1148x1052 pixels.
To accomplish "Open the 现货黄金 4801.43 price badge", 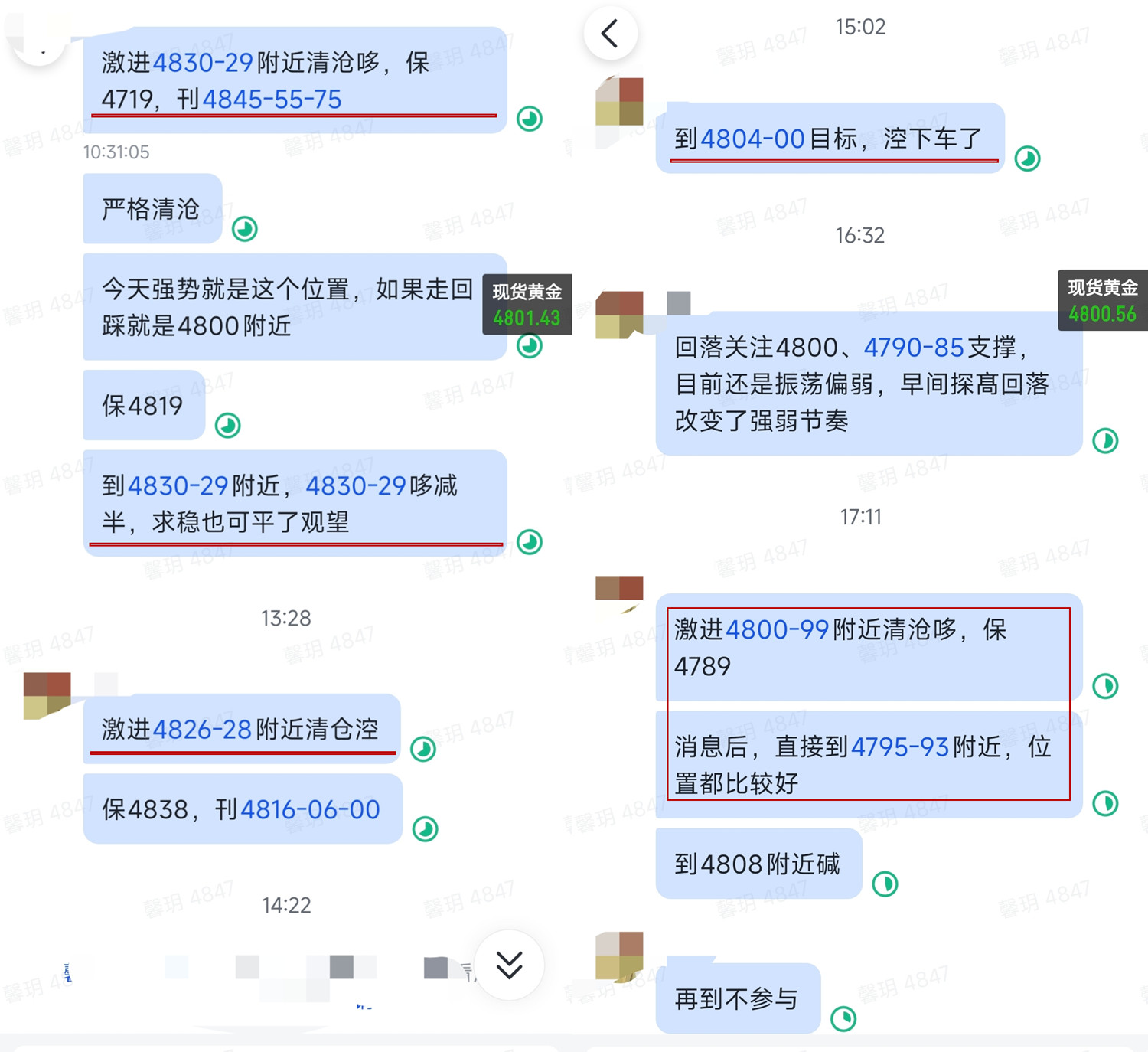I will pyautogui.click(x=527, y=305).
